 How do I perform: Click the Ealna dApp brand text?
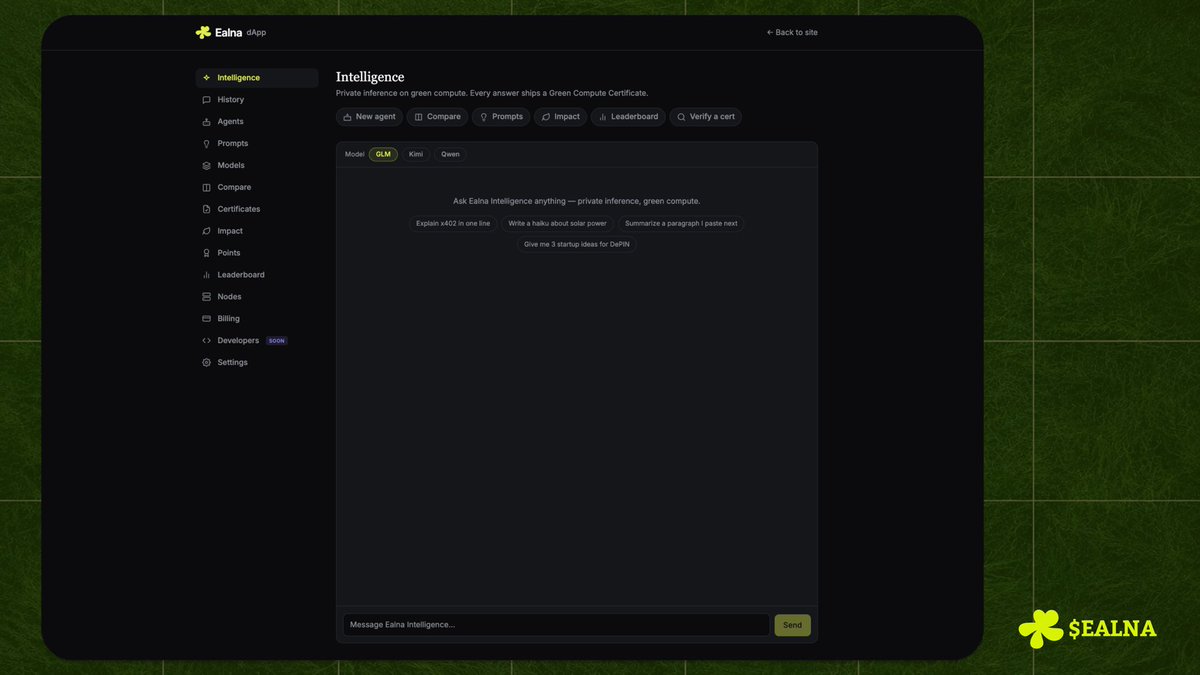tap(240, 32)
